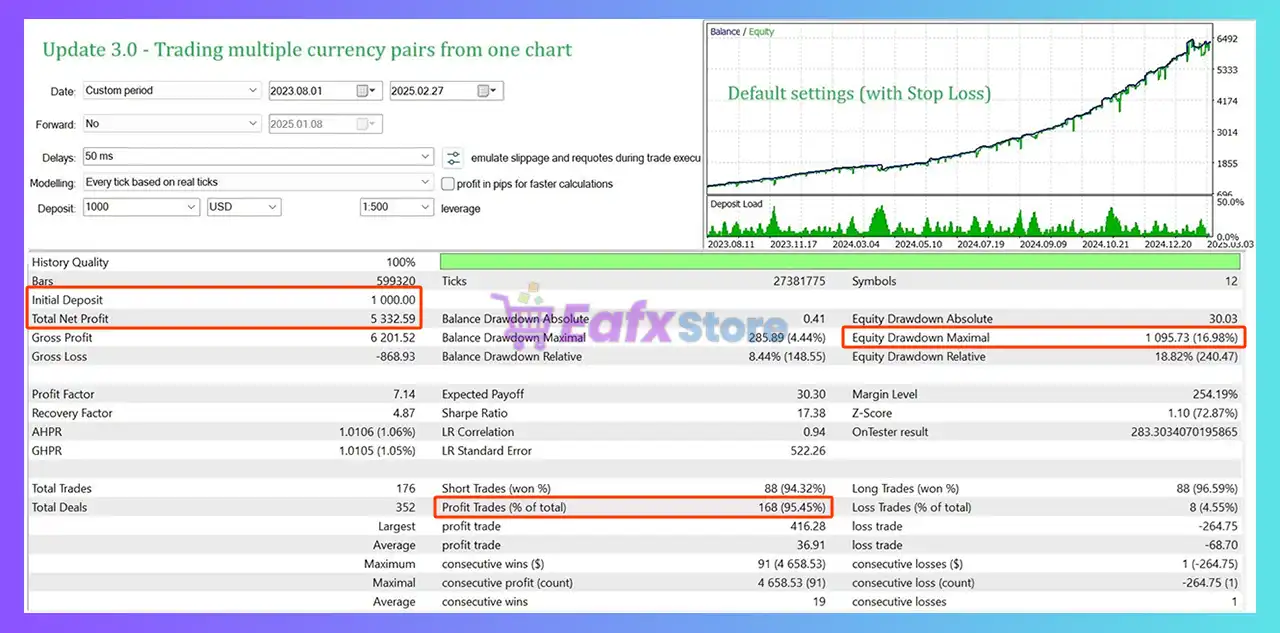Image resolution: width=1280 pixels, height=633 pixels.
Task: Enable profit in pips checkbox
Action: 449,184
